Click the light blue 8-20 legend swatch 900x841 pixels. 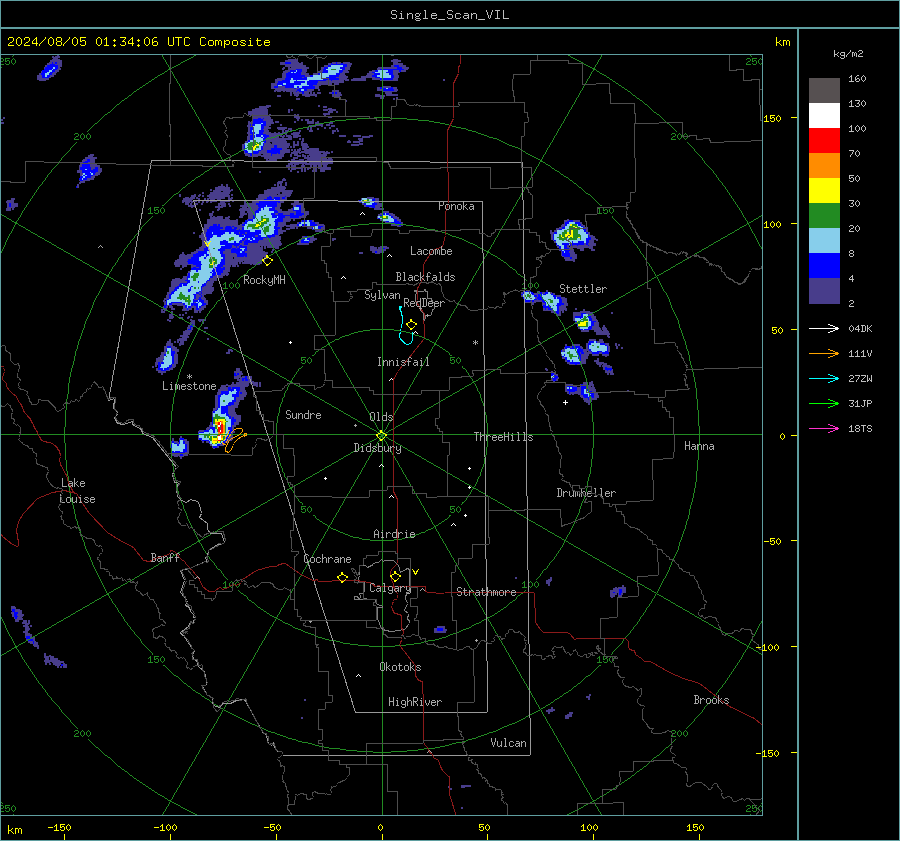tap(824, 241)
